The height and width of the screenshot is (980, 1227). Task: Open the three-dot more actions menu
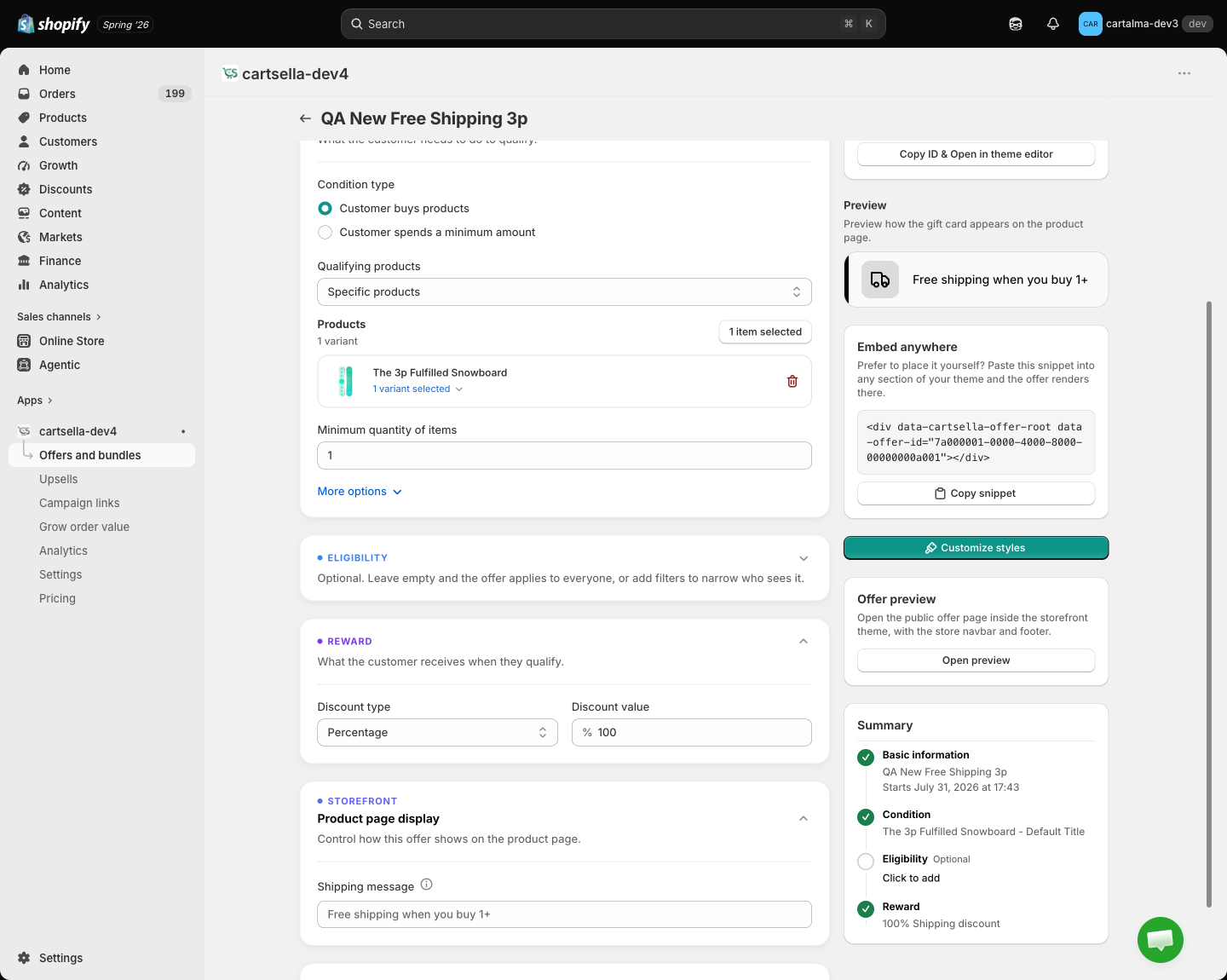1184,73
